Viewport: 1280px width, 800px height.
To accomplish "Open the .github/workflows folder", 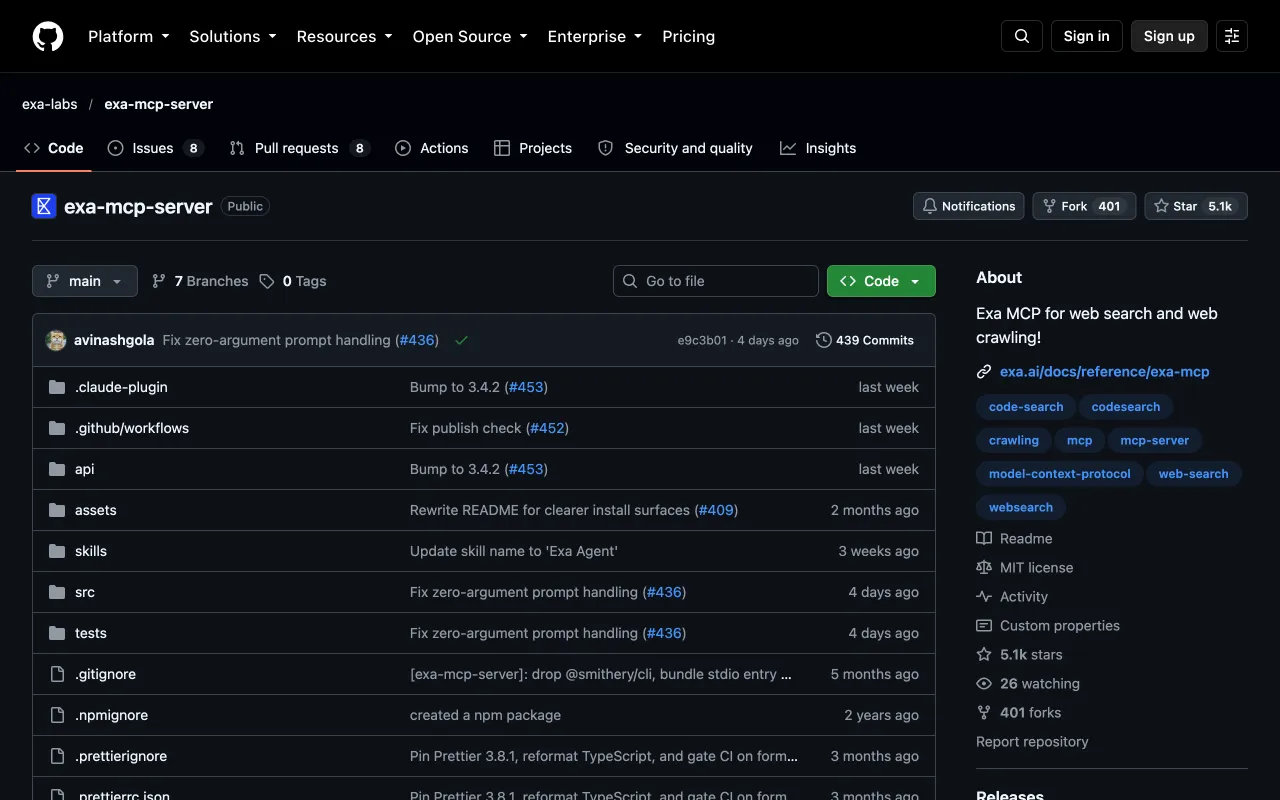I will point(132,428).
